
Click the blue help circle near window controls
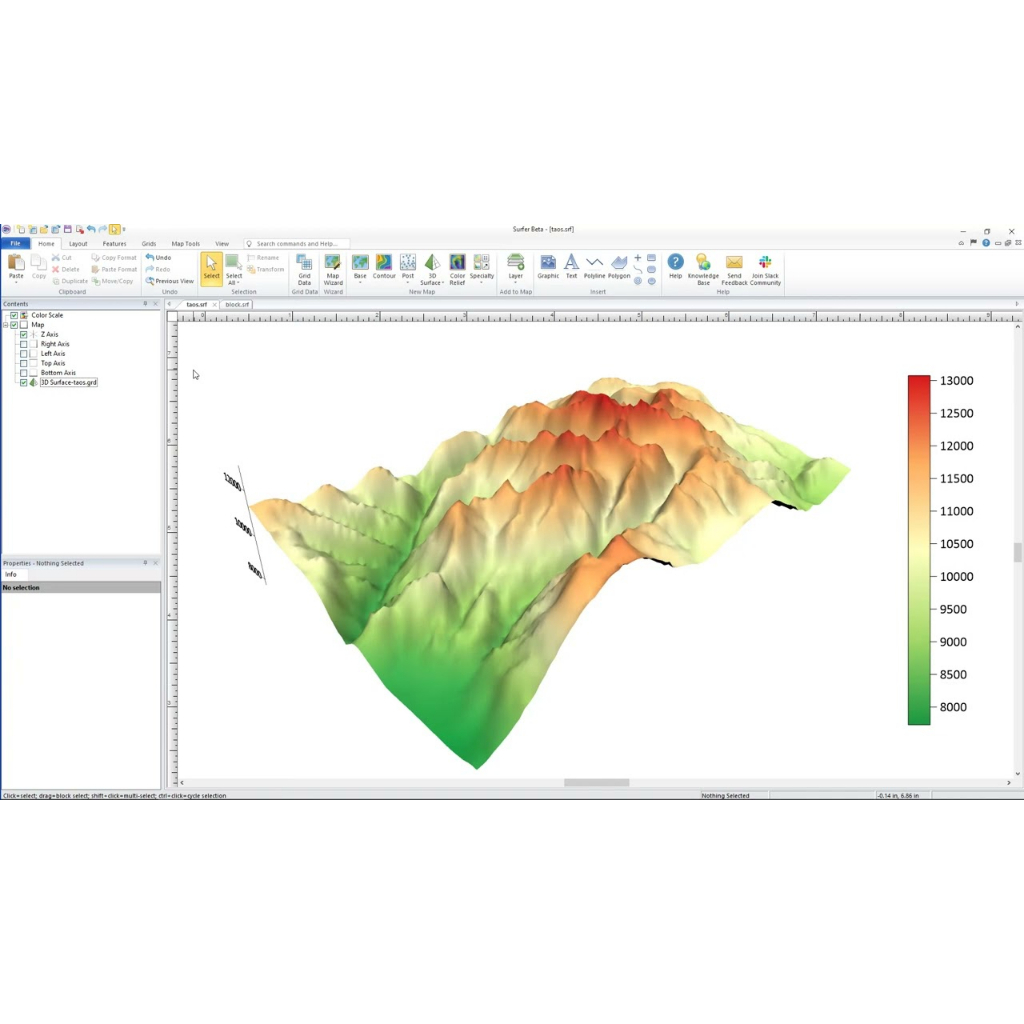pyautogui.click(x=985, y=243)
